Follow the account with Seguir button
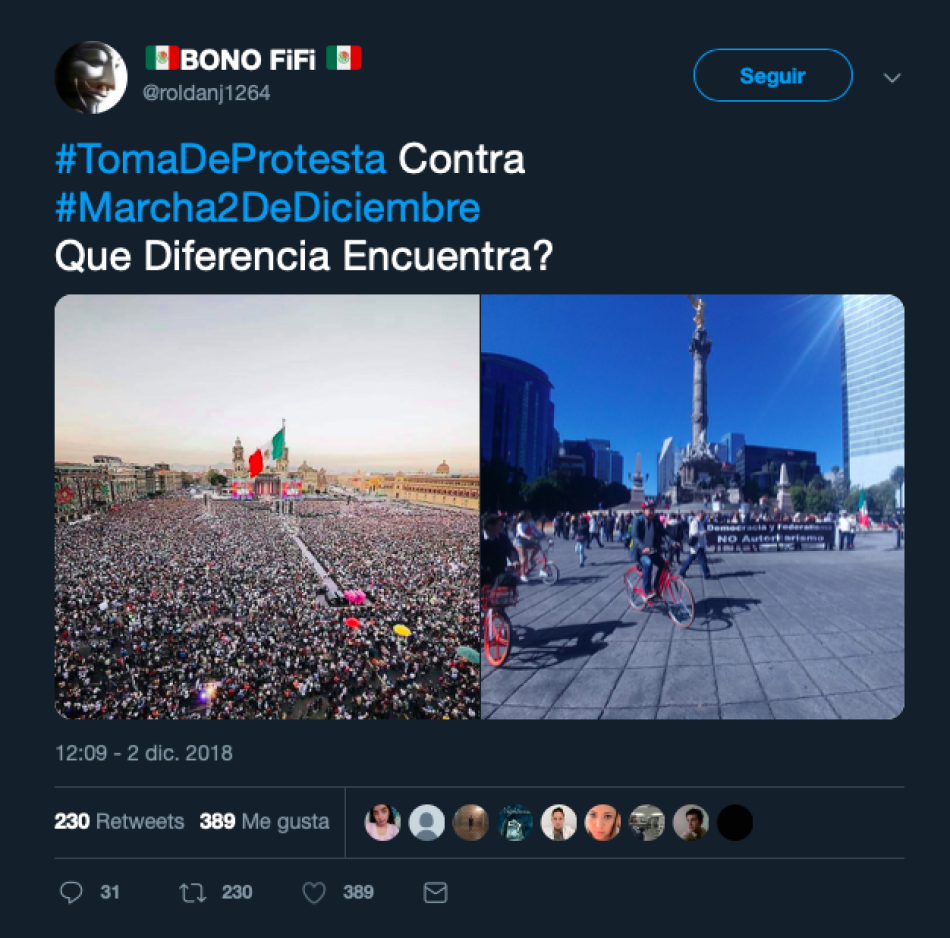The width and height of the screenshot is (950, 938). (x=772, y=75)
